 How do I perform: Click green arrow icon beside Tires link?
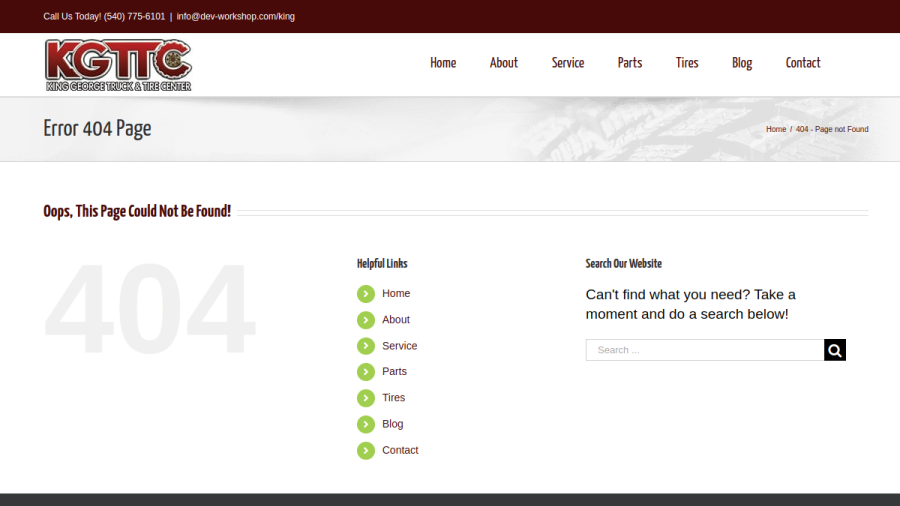pyautogui.click(x=366, y=398)
